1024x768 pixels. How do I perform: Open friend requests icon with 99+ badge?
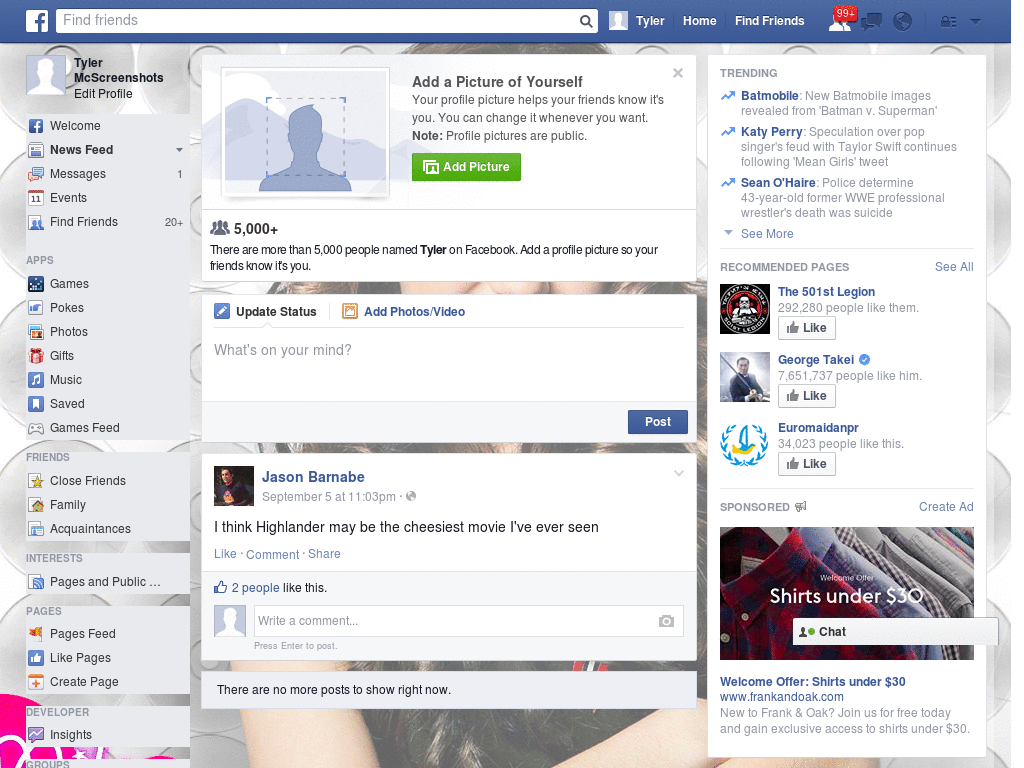click(841, 21)
